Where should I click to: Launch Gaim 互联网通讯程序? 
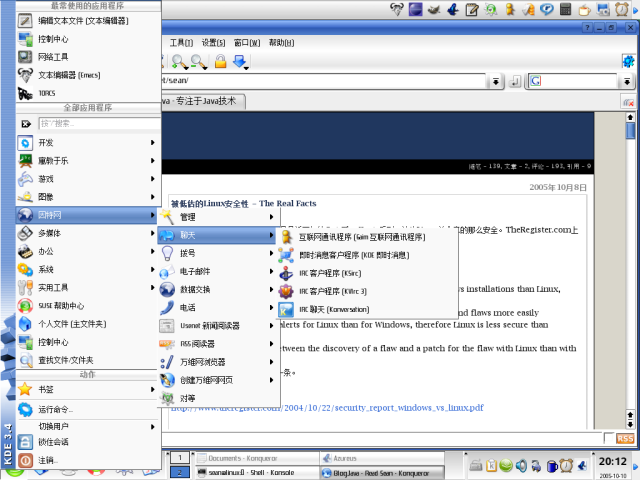[367, 237]
